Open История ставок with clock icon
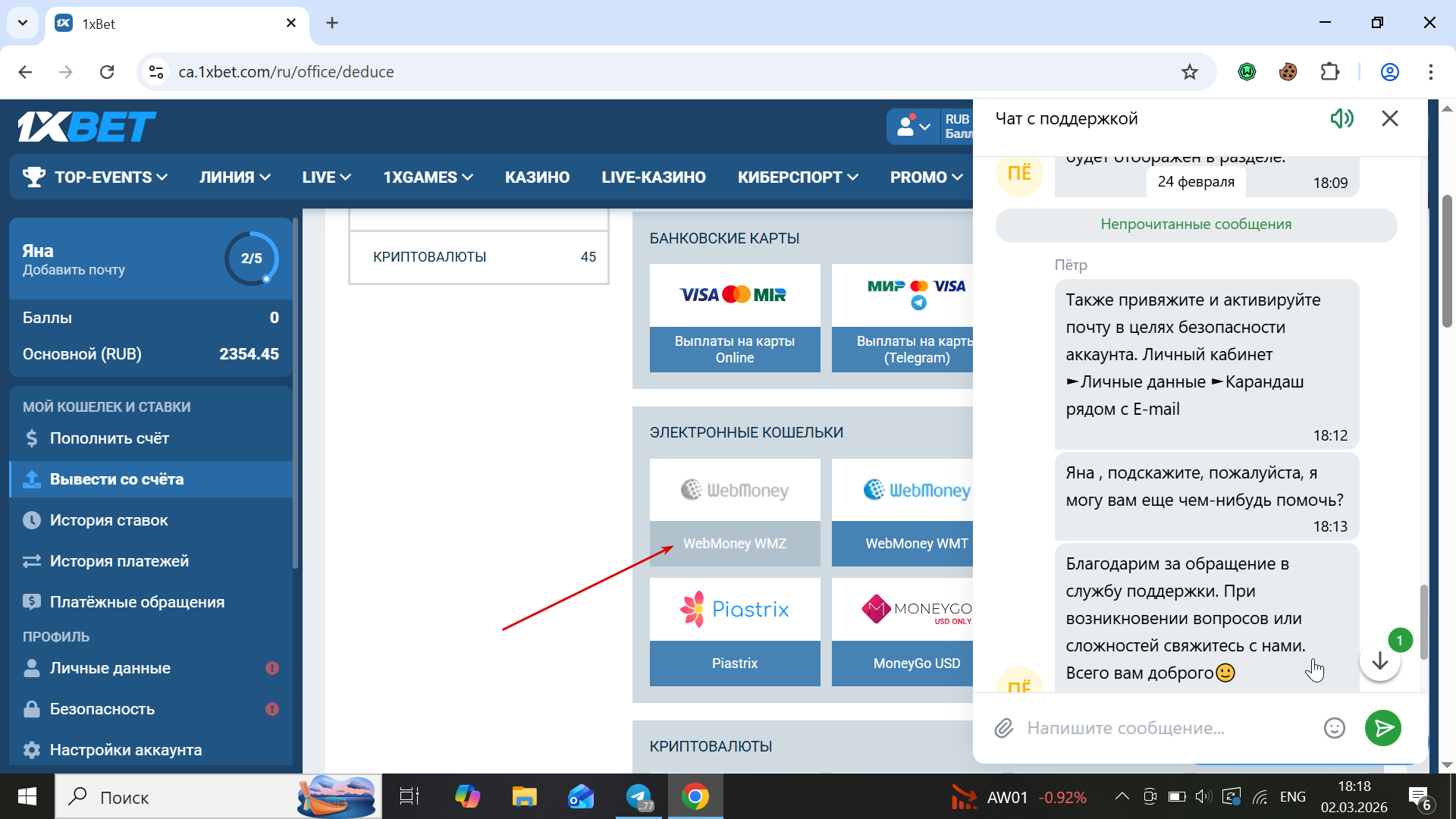1456x819 pixels. 108,520
